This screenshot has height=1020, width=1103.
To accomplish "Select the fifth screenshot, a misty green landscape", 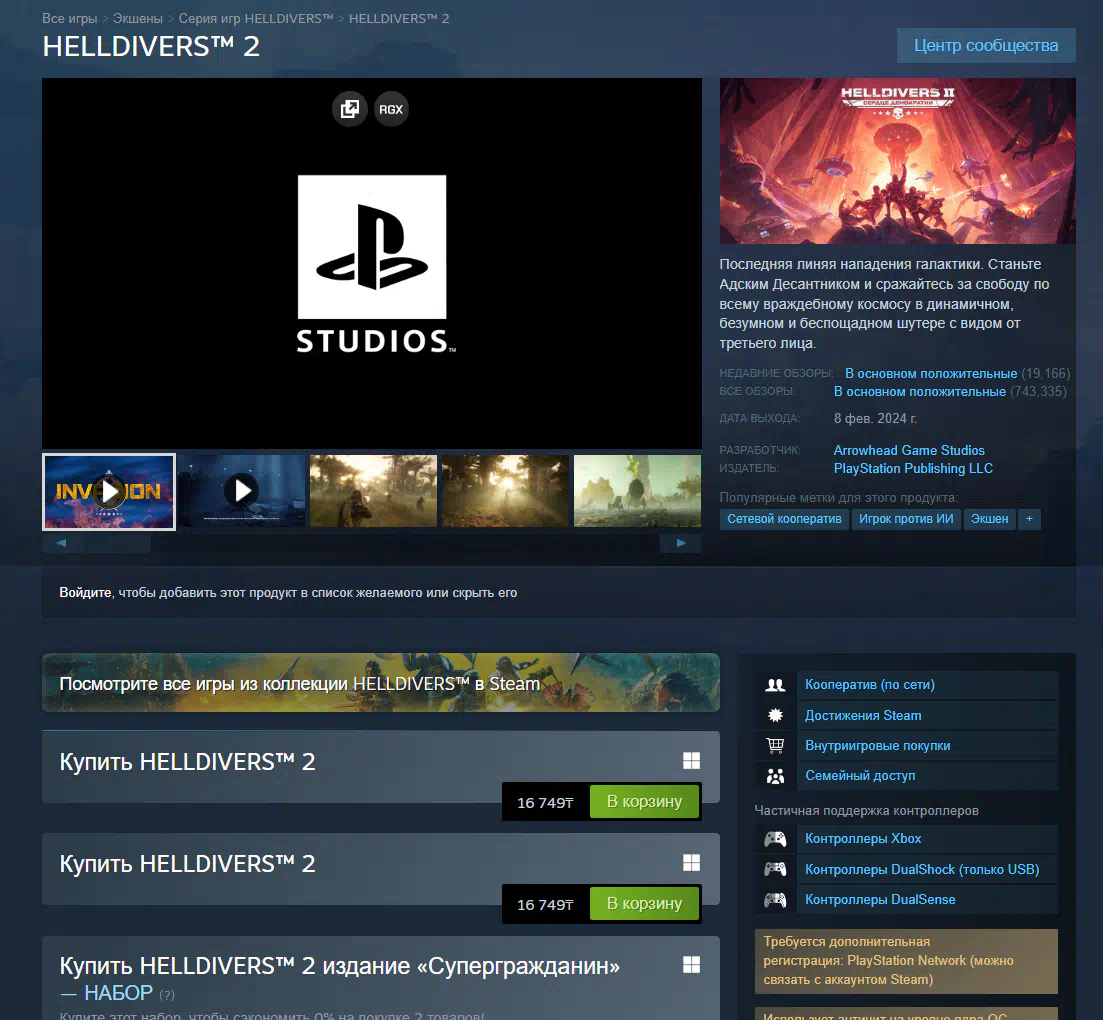I will pos(637,490).
